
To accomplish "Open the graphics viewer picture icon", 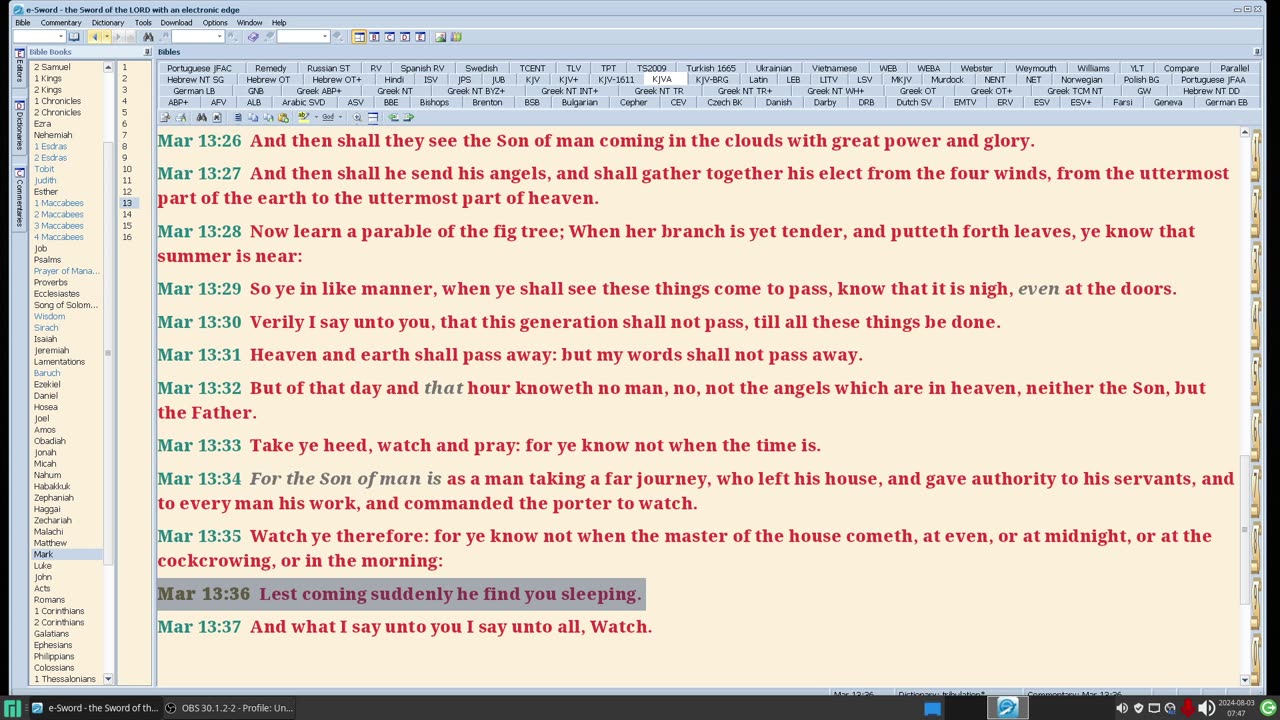I will [x=441, y=37].
